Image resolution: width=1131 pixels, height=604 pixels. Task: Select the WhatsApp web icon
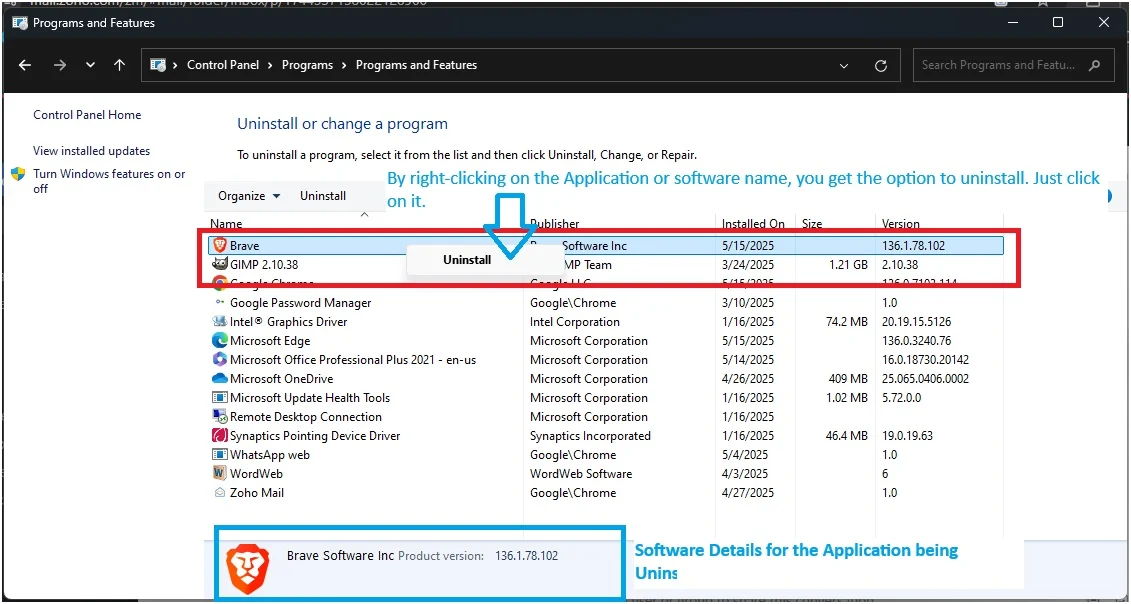pos(220,455)
